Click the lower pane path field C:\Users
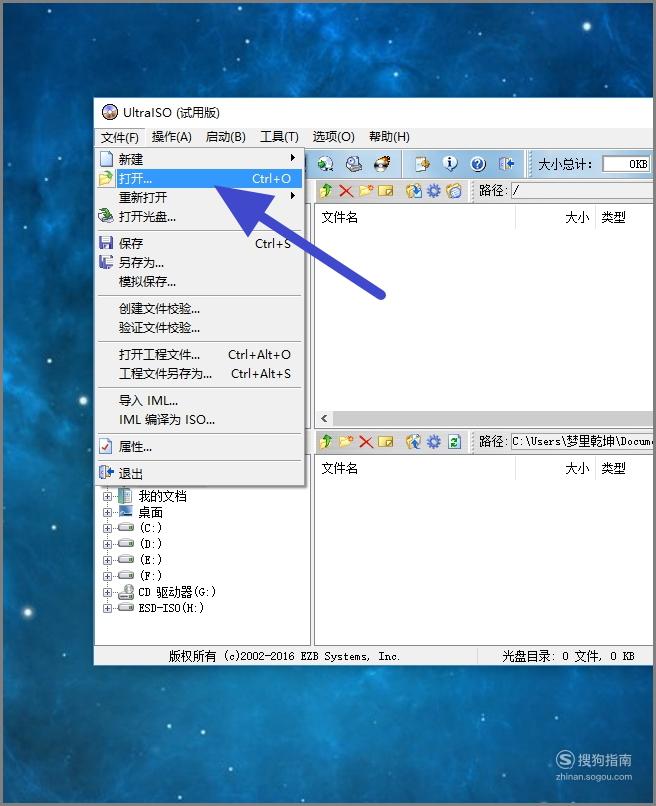Image resolution: width=656 pixels, height=806 pixels. click(582, 441)
